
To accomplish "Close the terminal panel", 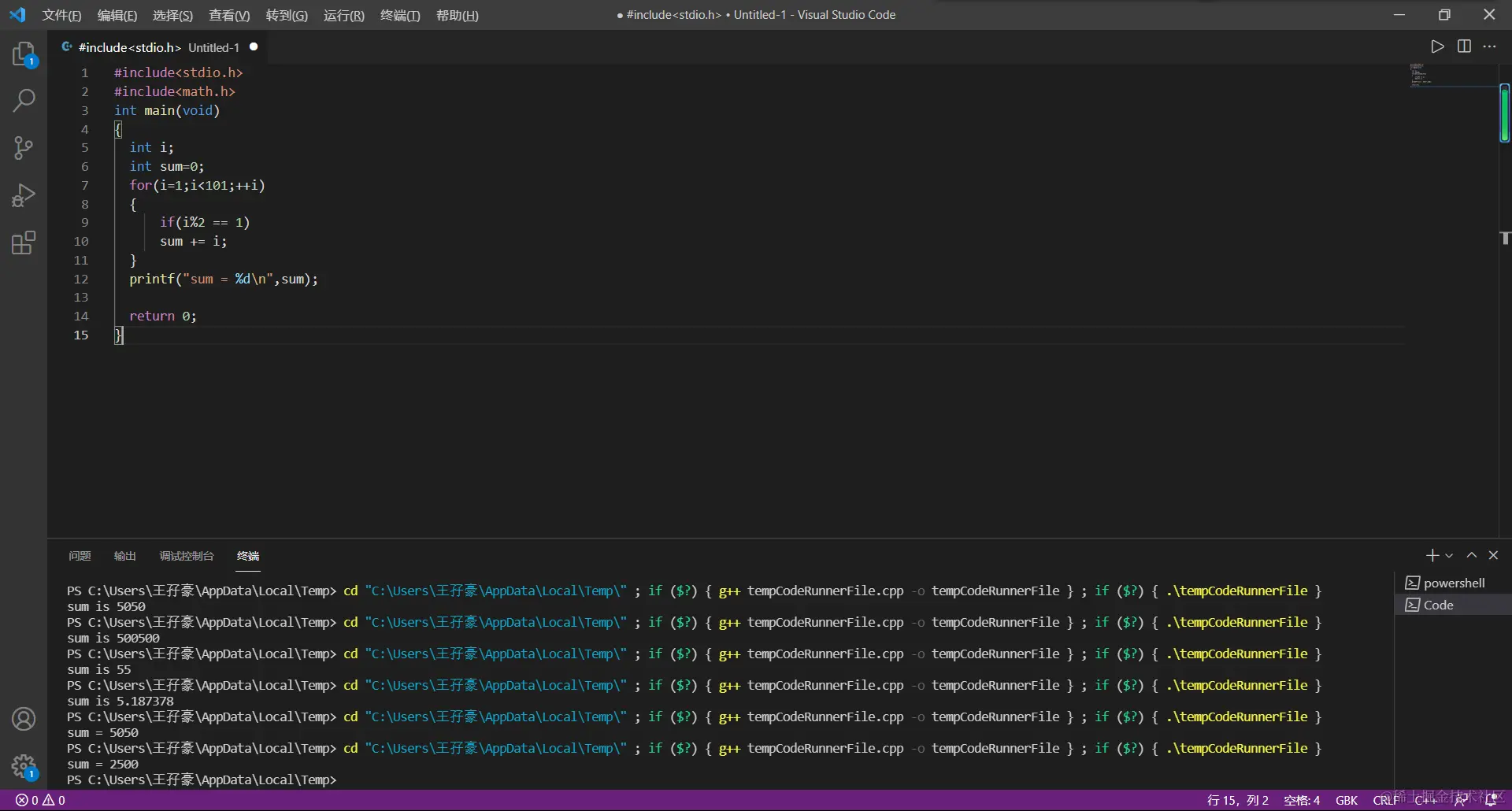I will [1493, 555].
